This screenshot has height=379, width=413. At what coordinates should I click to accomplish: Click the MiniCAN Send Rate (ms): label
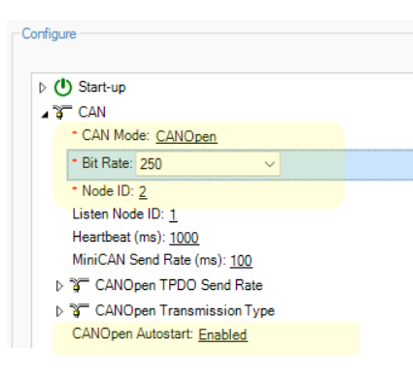click(x=149, y=260)
